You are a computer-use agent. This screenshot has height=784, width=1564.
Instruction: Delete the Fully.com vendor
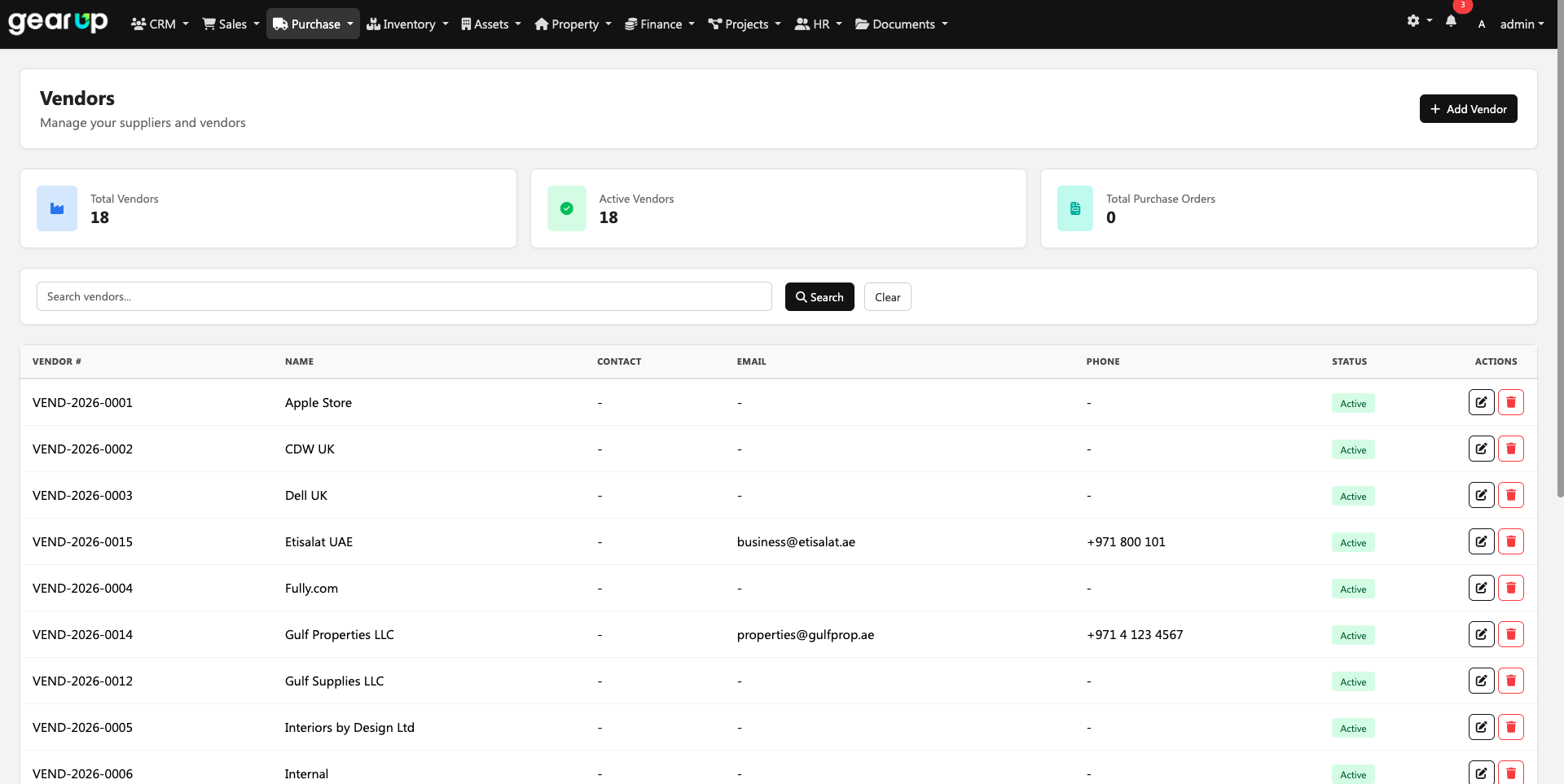tap(1510, 588)
